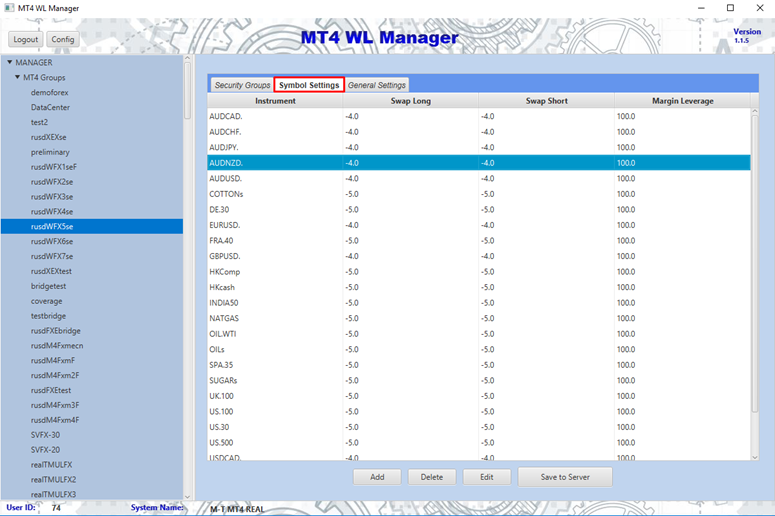Select the OIL.WTI instrument row

click(x=479, y=334)
